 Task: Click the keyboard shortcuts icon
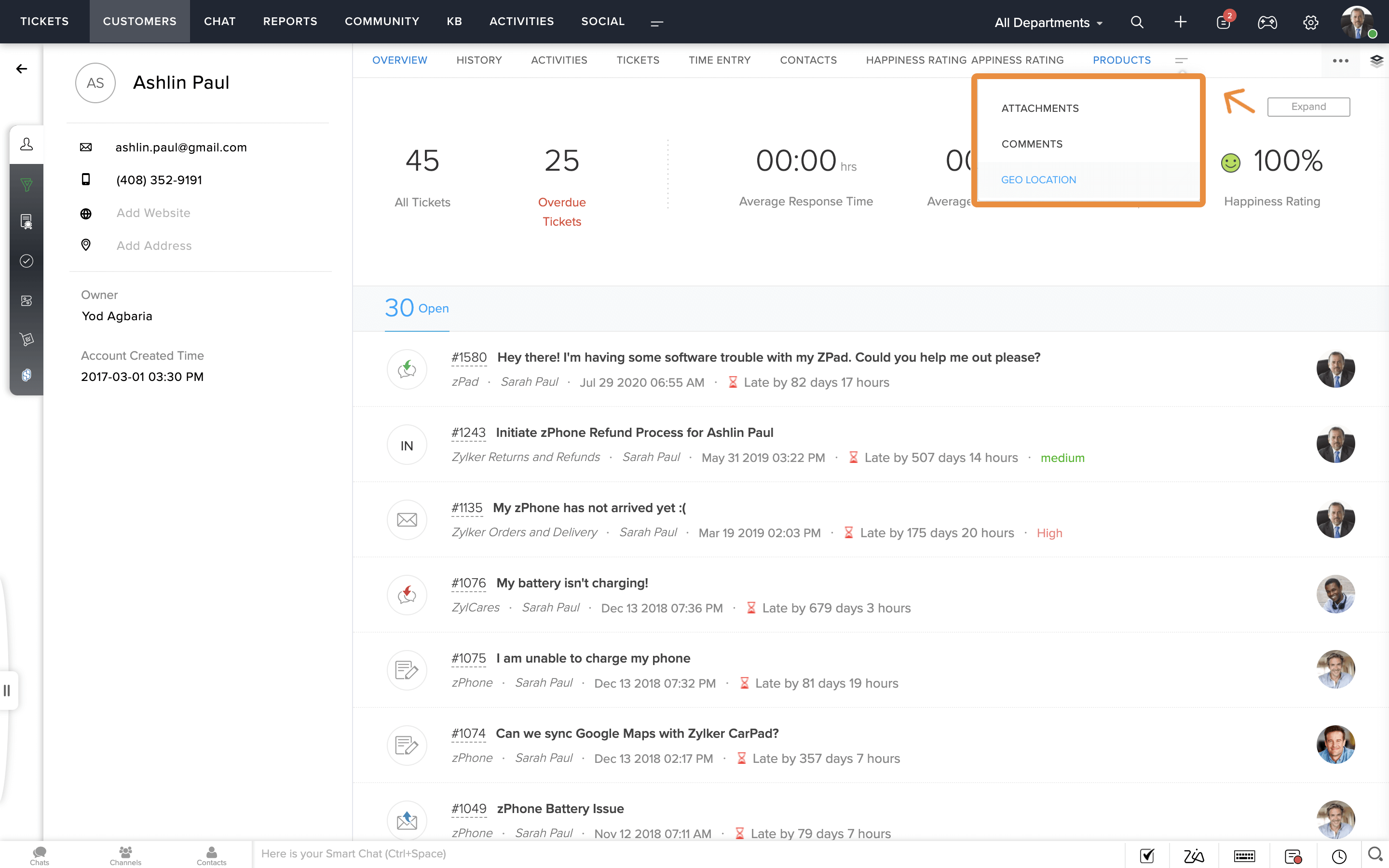click(1244, 856)
